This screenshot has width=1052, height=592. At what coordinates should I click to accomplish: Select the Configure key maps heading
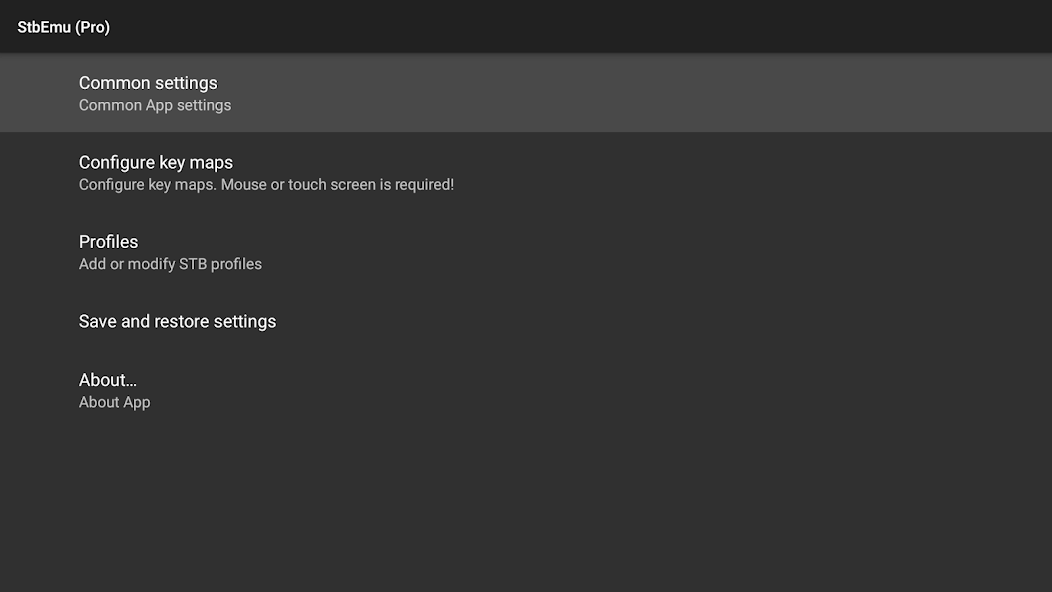pos(155,162)
